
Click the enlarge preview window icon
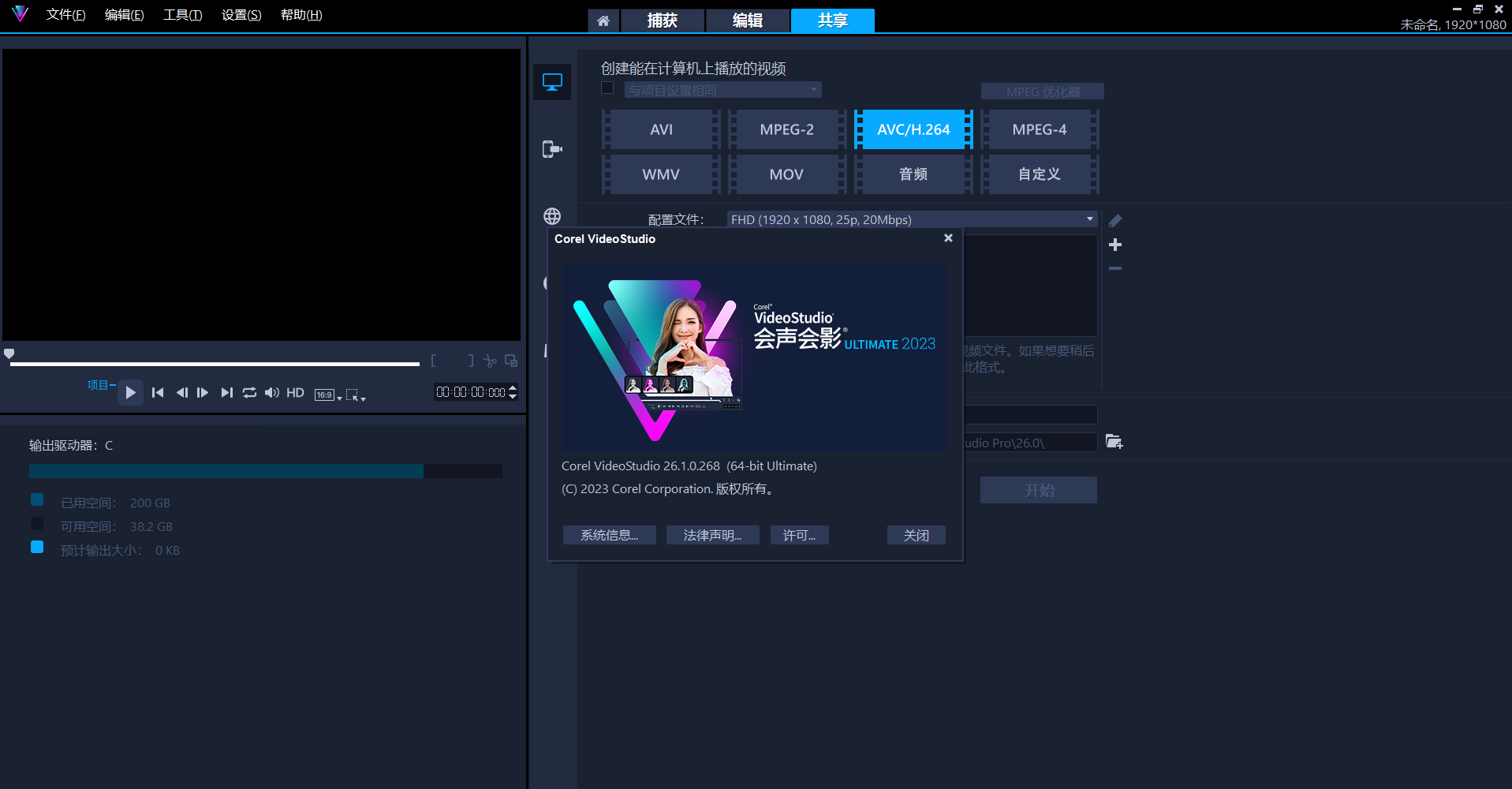(511, 361)
